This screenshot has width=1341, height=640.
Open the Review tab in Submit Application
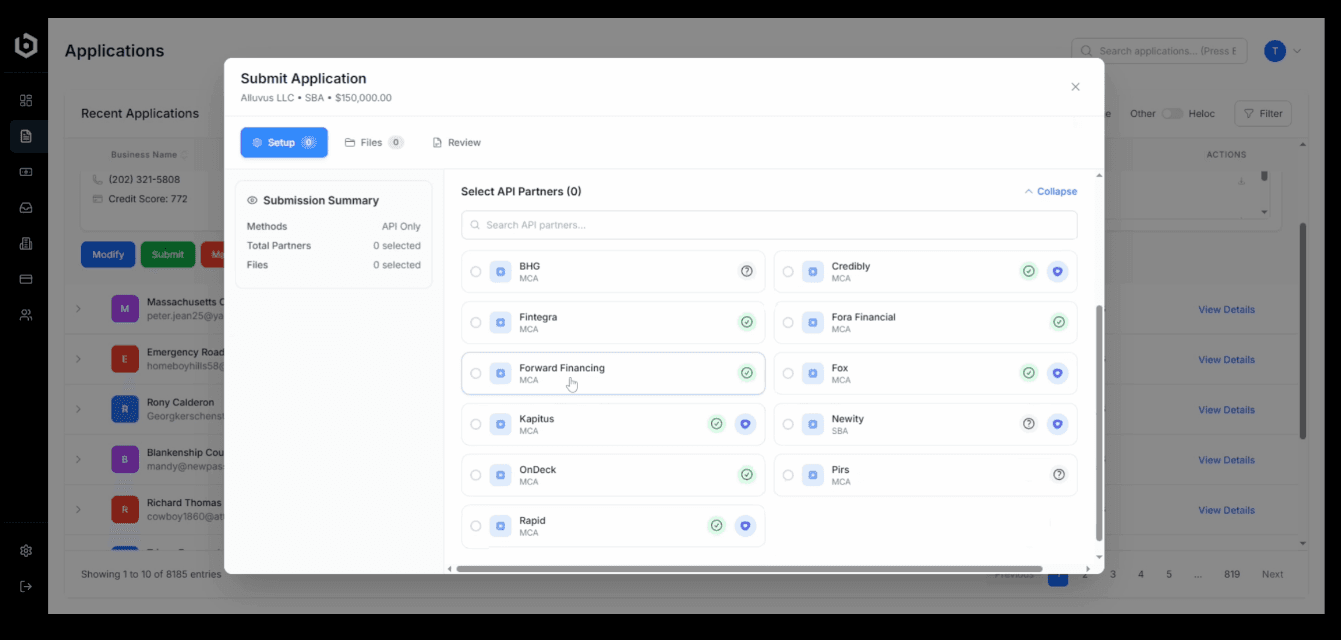pos(456,141)
